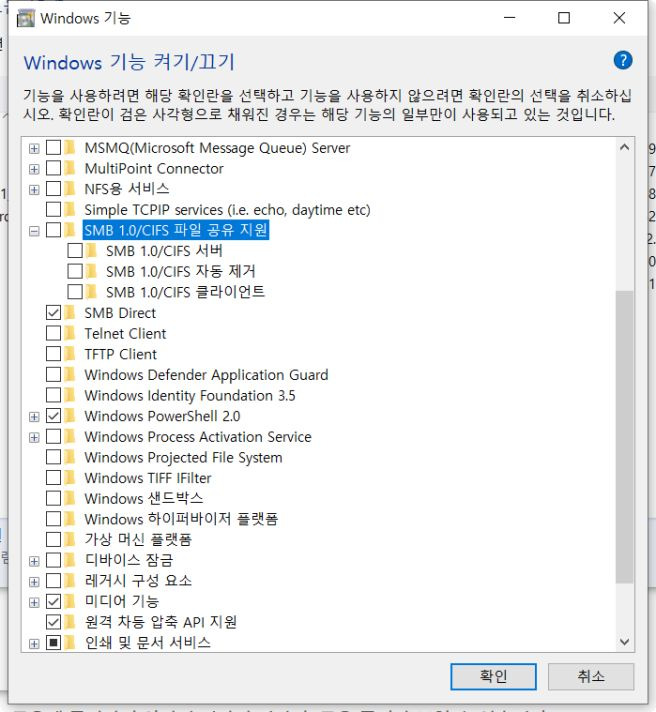656x712 pixels.
Task: Click folder icon beside SMB 1.0/CIFS 서버
Action: pyautogui.click(x=91, y=250)
